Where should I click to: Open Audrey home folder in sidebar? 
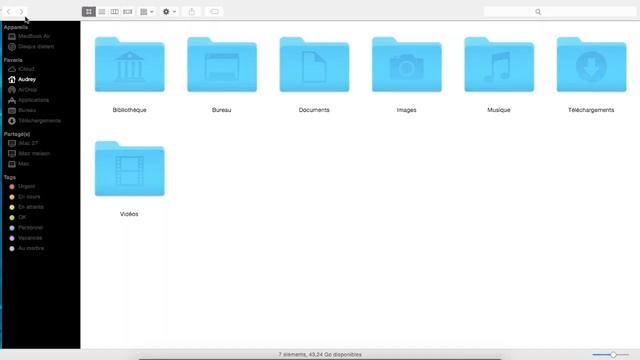[x=22, y=79]
